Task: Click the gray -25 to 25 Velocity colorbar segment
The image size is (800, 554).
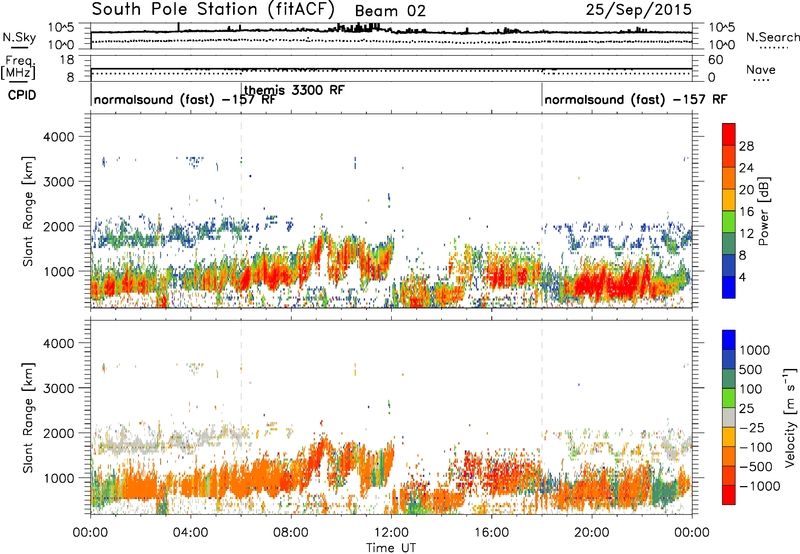Action: [x=729, y=418]
